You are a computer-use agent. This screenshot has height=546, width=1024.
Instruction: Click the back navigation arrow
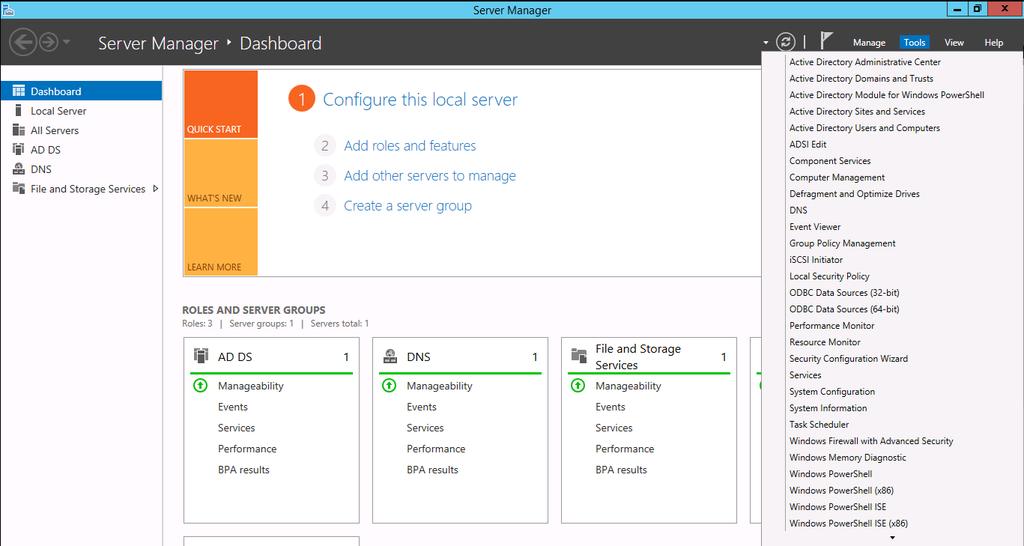(x=23, y=42)
